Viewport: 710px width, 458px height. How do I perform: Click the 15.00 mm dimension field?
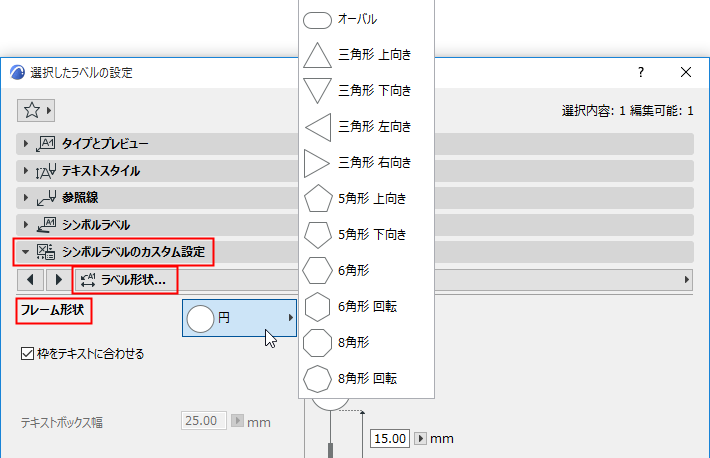click(x=390, y=438)
